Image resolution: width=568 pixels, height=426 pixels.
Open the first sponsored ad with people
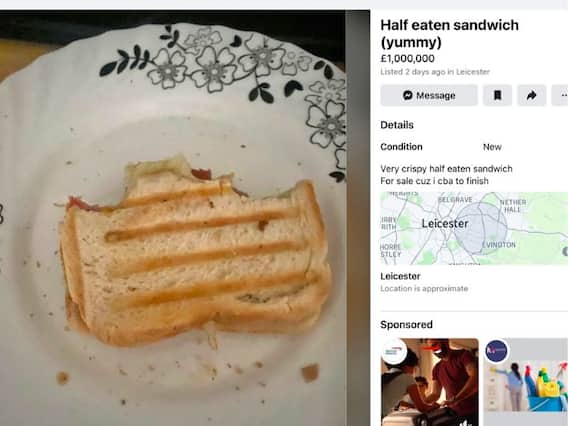[x=430, y=382]
